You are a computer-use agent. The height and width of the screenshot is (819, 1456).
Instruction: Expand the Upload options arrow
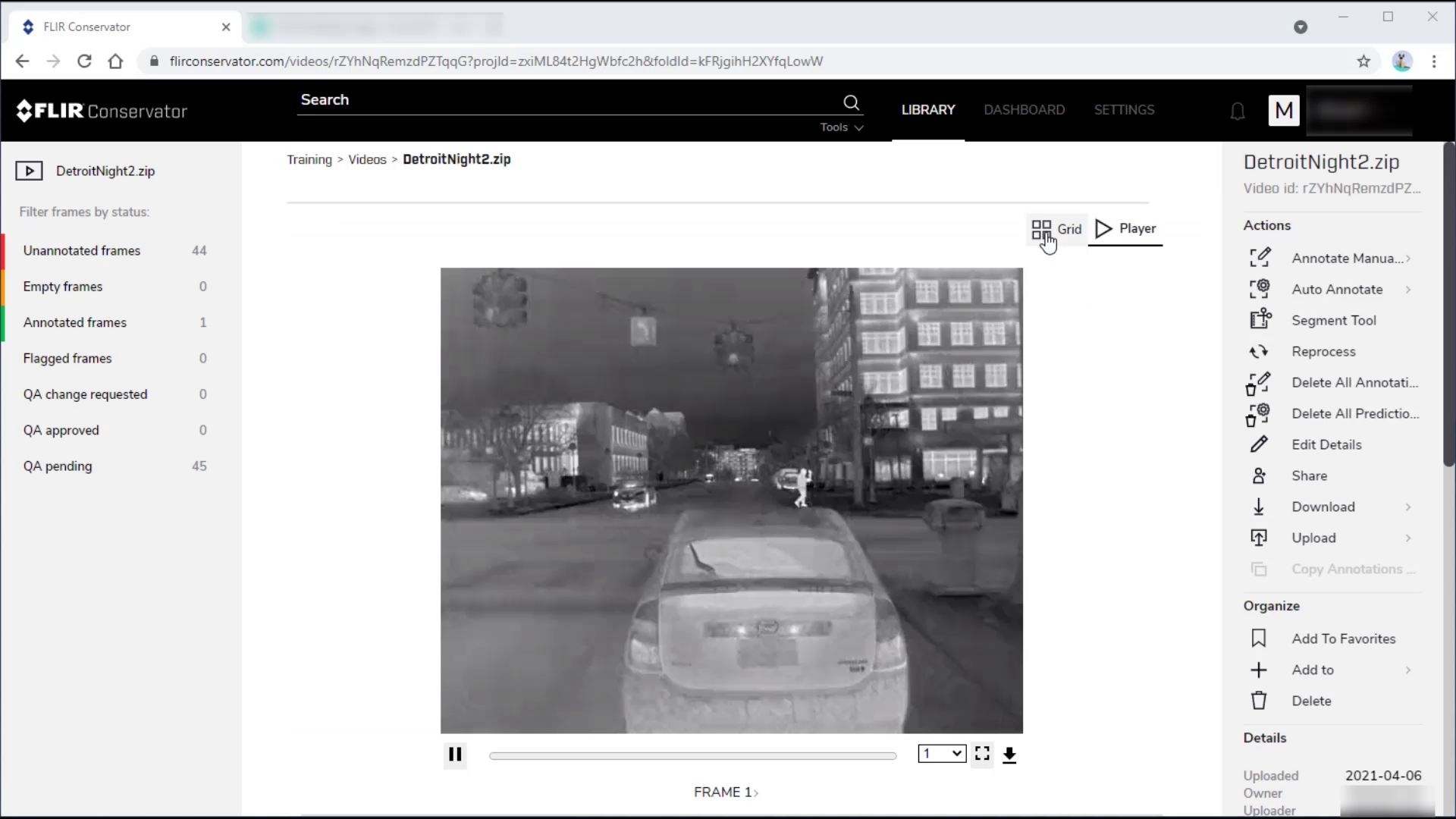(1410, 538)
